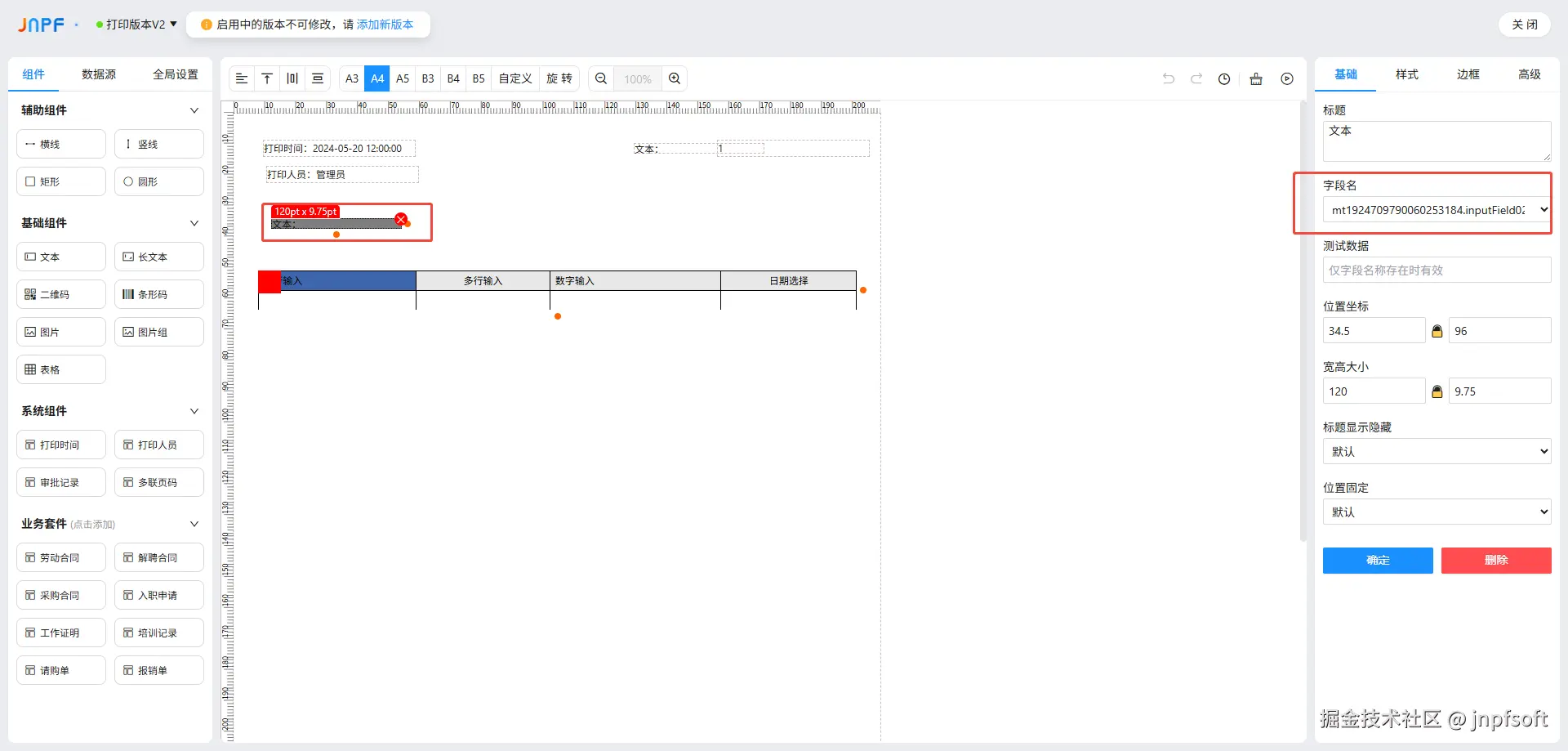Add the 条形码 barcode component
Image resolution: width=1568 pixels, height=751 pixels.
[159, 294]
